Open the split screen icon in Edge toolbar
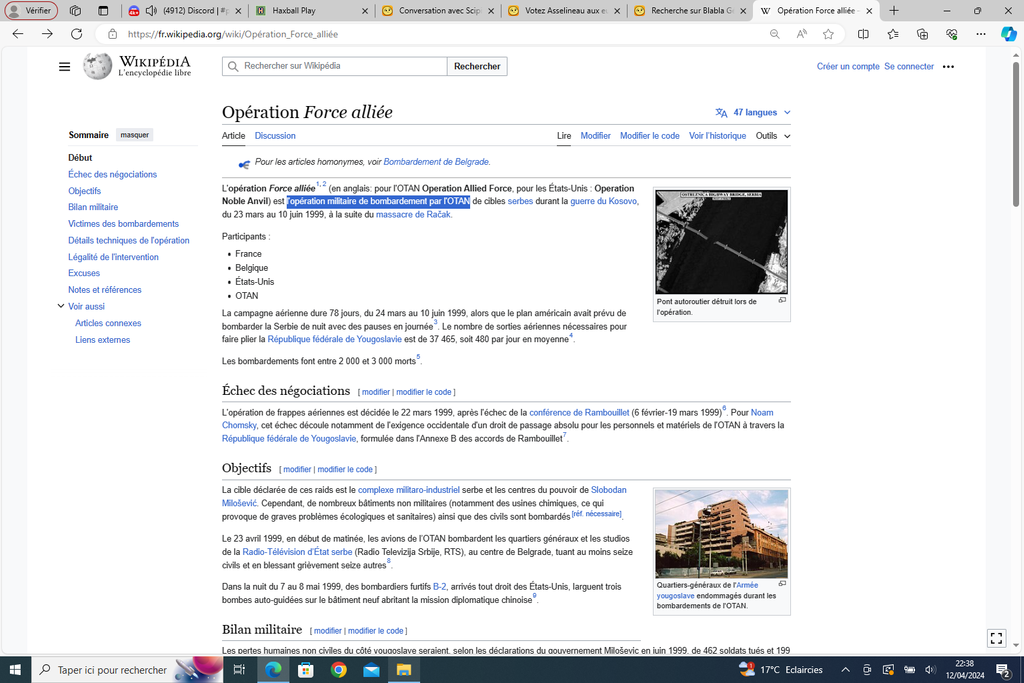This screenshot has width=1024, height=683. (x=863, y=34)
